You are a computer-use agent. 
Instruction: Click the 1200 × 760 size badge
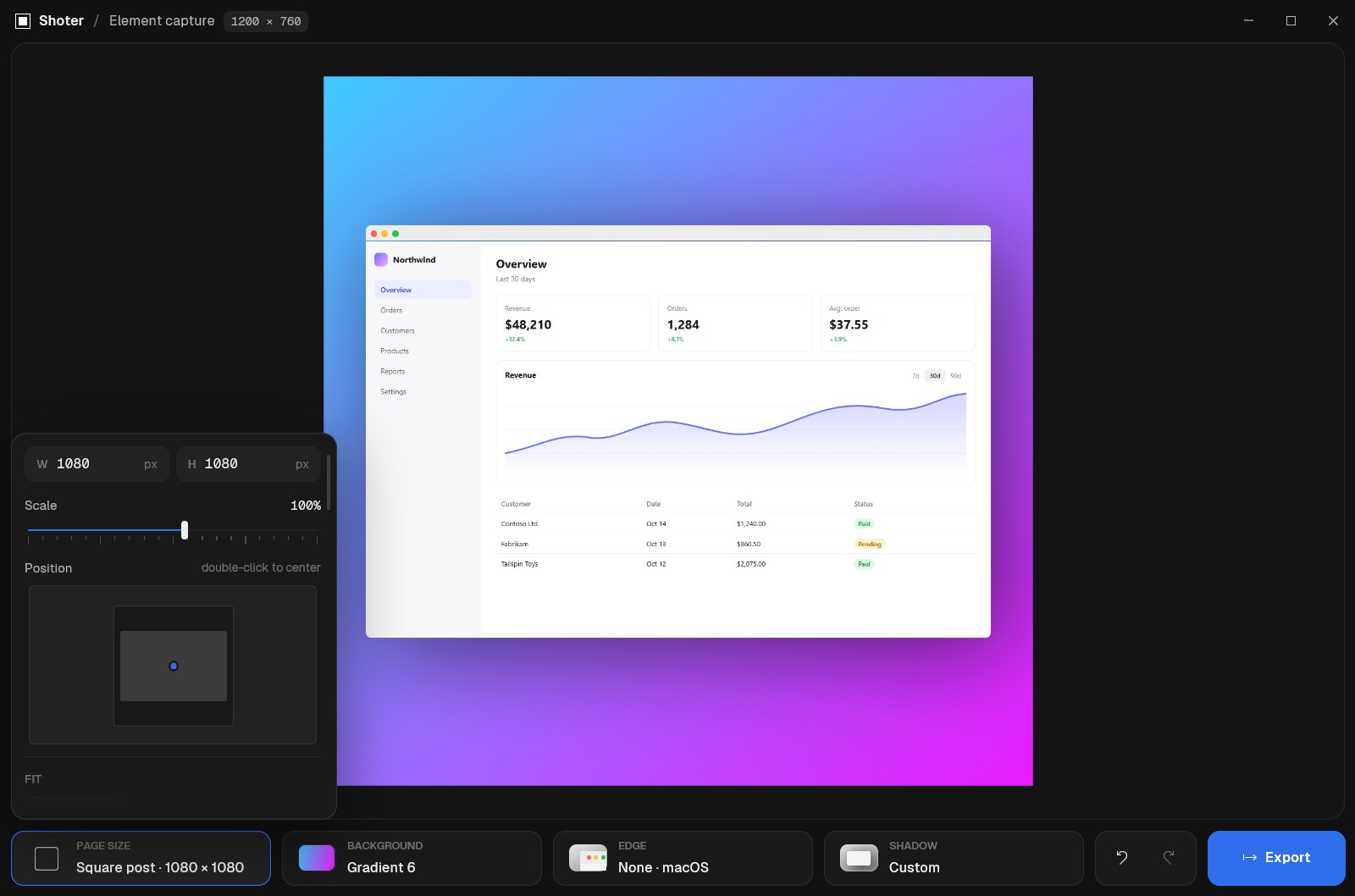tap(266, 21)
